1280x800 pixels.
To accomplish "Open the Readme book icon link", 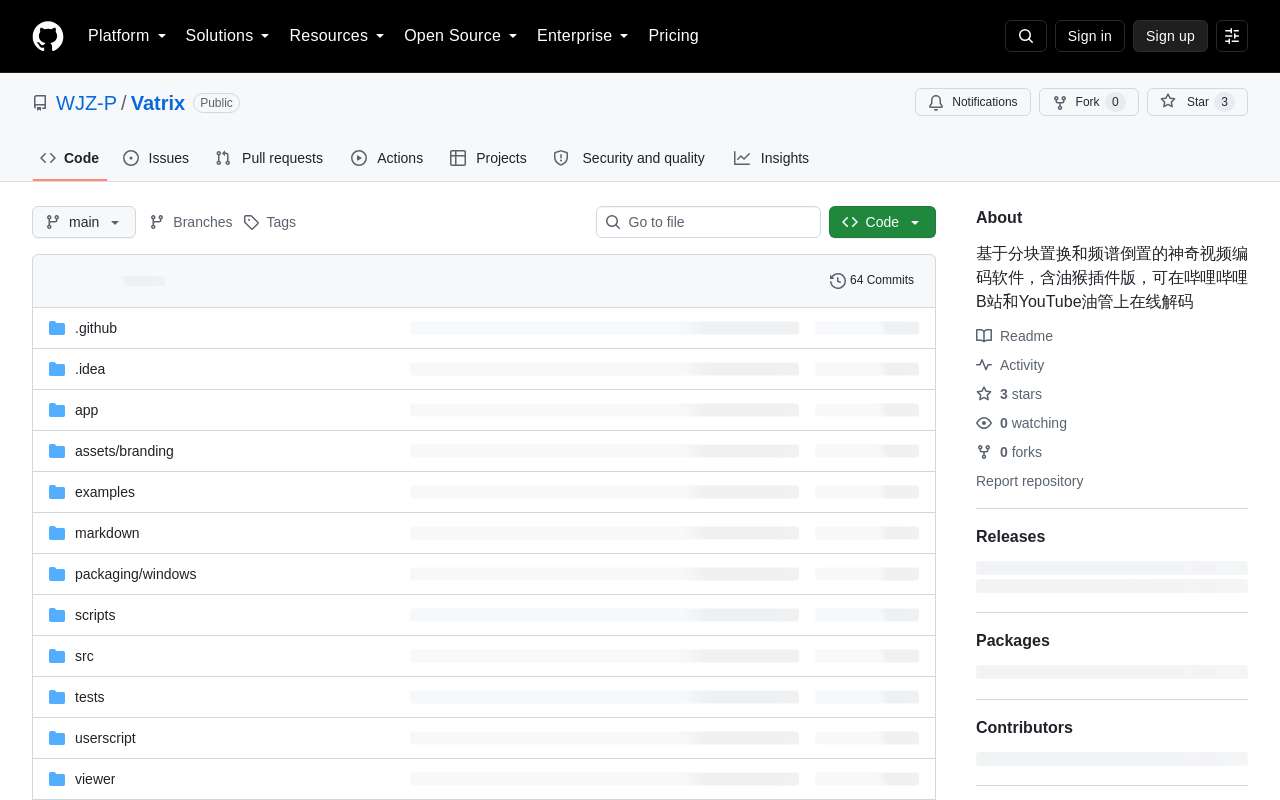I will click(x=984, y=336).
